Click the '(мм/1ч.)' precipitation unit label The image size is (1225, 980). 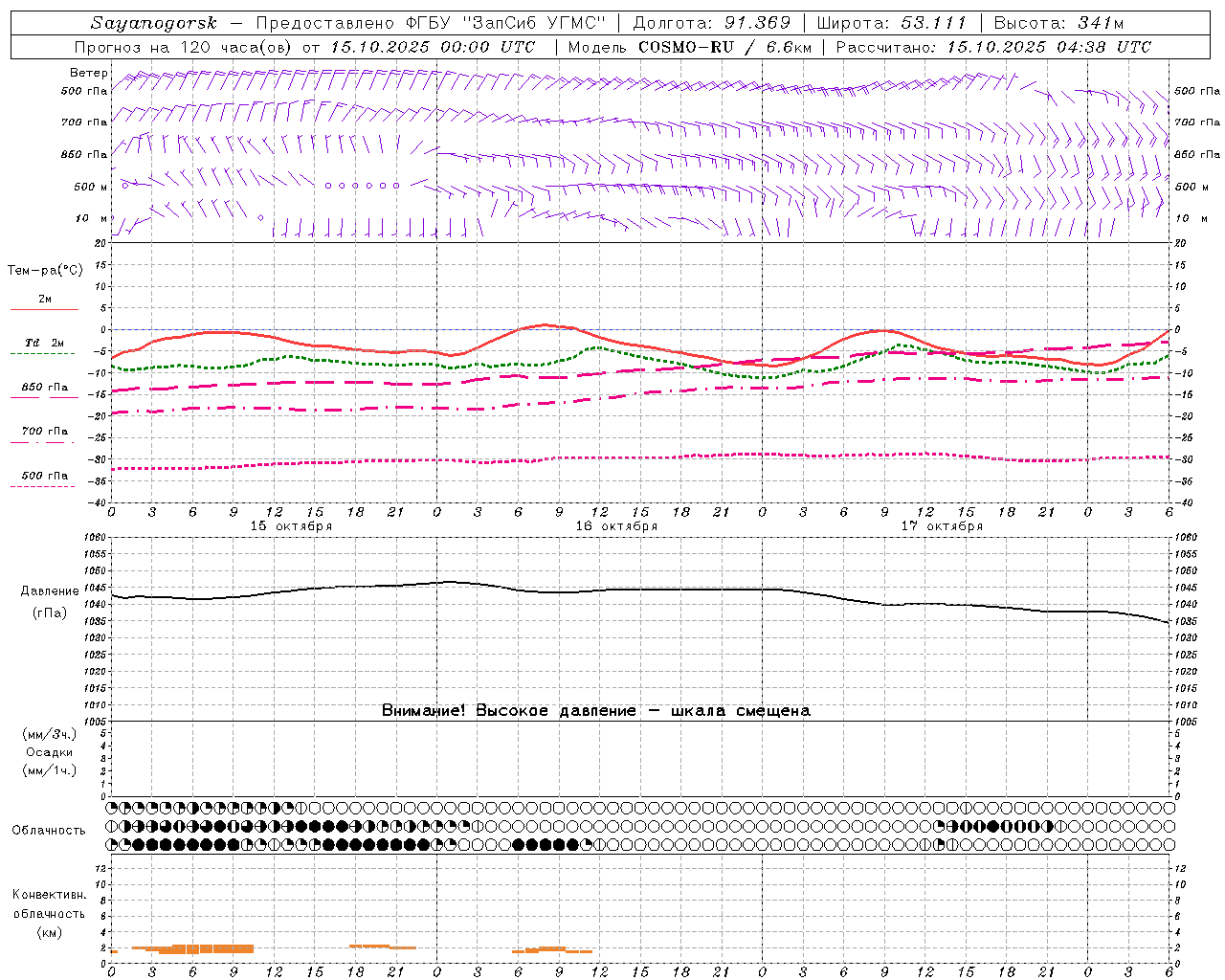pos(50,770)
